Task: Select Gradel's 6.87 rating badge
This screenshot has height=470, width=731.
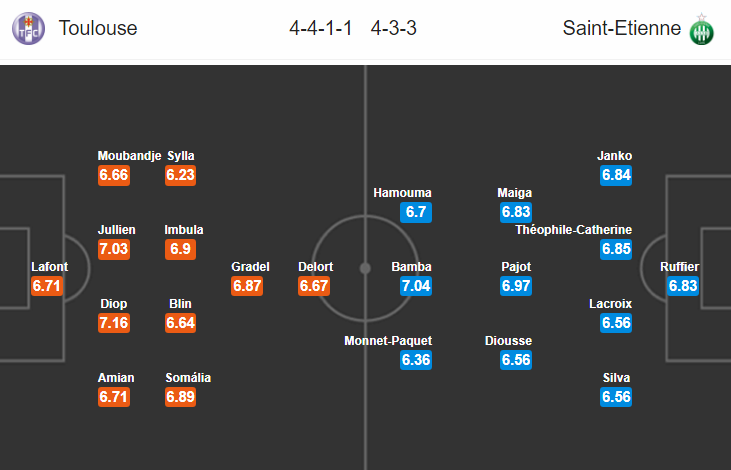Action: tap(247, 286)
